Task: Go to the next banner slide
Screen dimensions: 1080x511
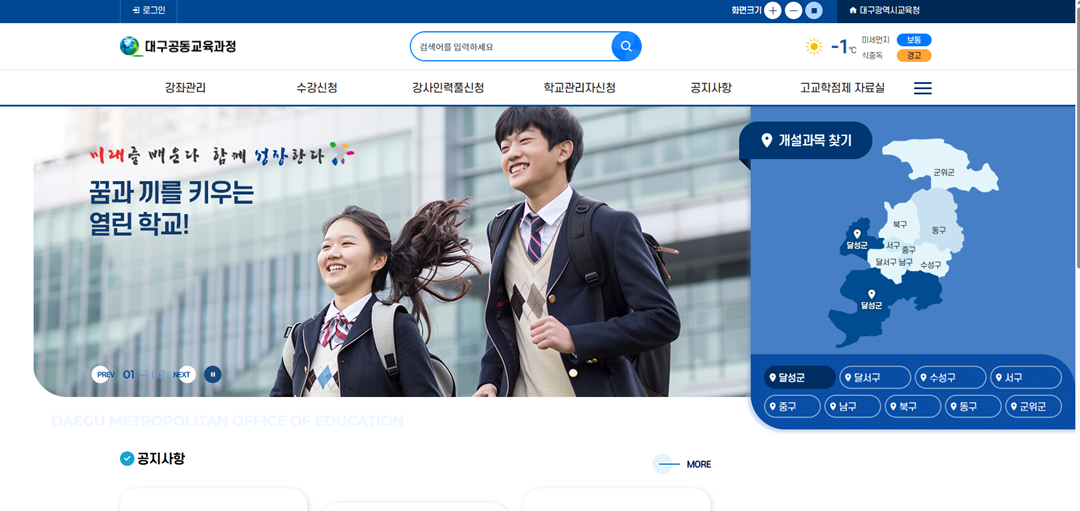Action: [x=182, y=374]
